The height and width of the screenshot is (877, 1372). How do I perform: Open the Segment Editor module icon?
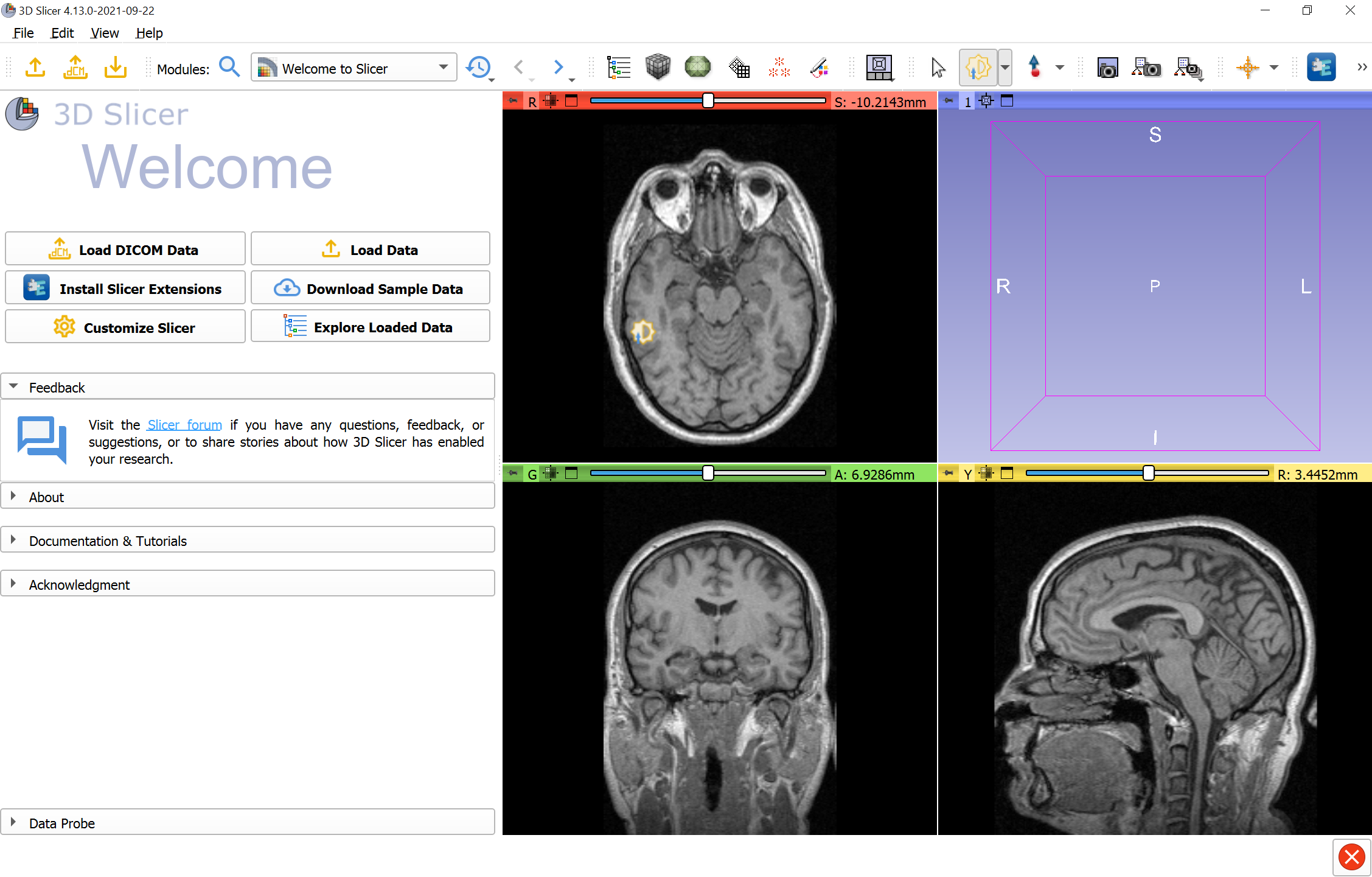820,68
